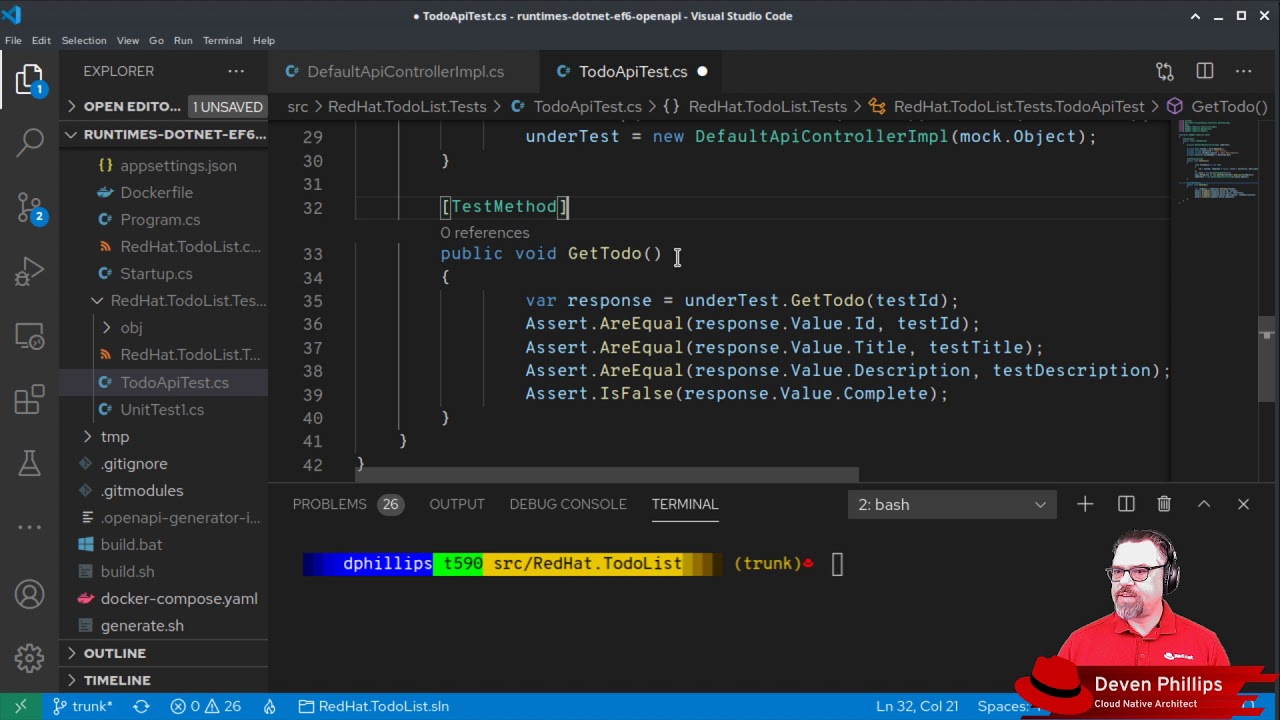Screen dimensions: 1280x720
Task: Show the Output panel tab
Action: [x=457, y=504]
